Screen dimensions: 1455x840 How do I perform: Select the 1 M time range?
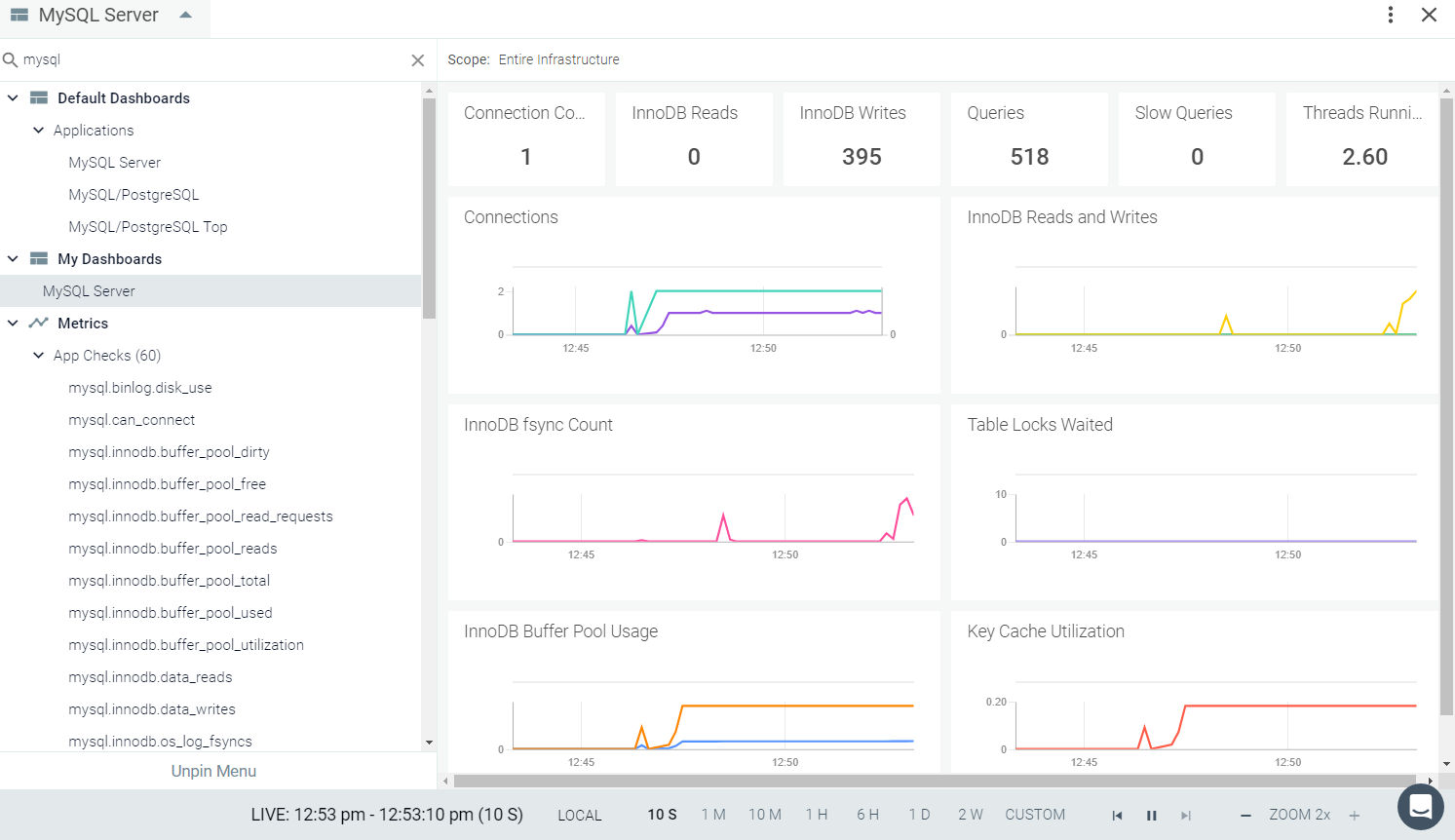713,815
